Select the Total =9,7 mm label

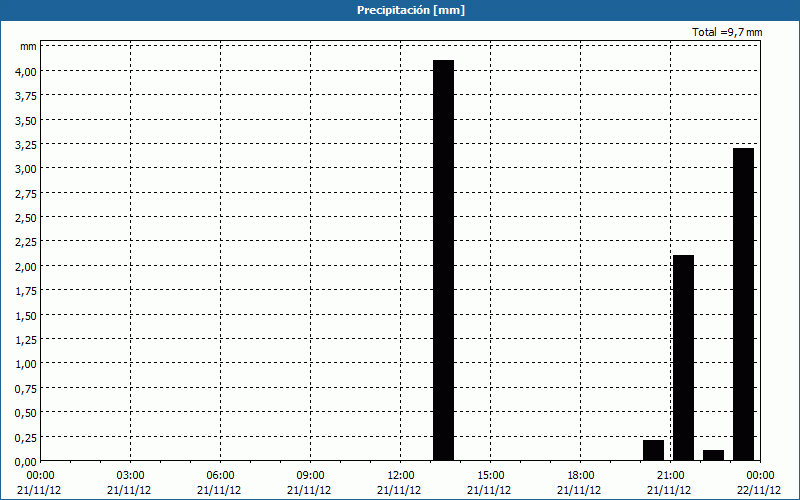pyautogui.click(x=727, y=32)
